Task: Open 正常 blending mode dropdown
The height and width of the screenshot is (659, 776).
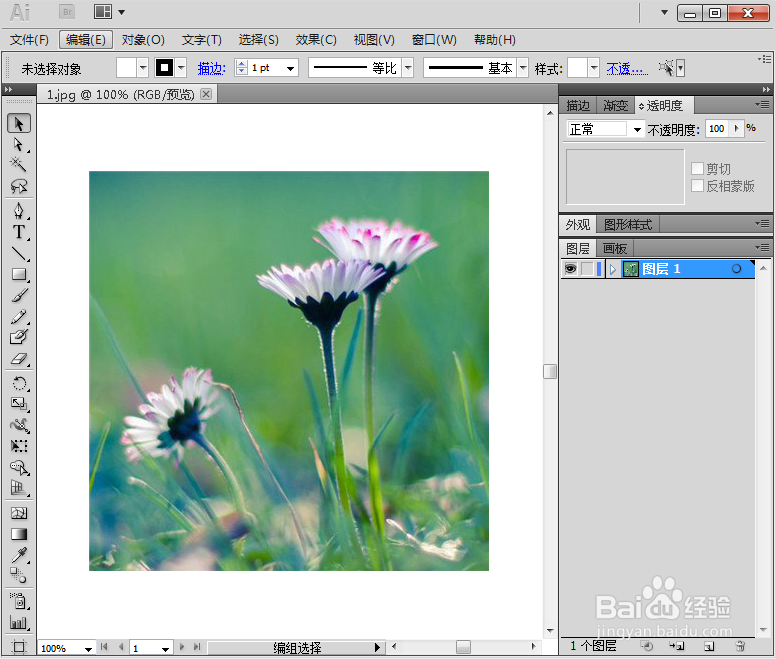Action: (x=637, y=130)
